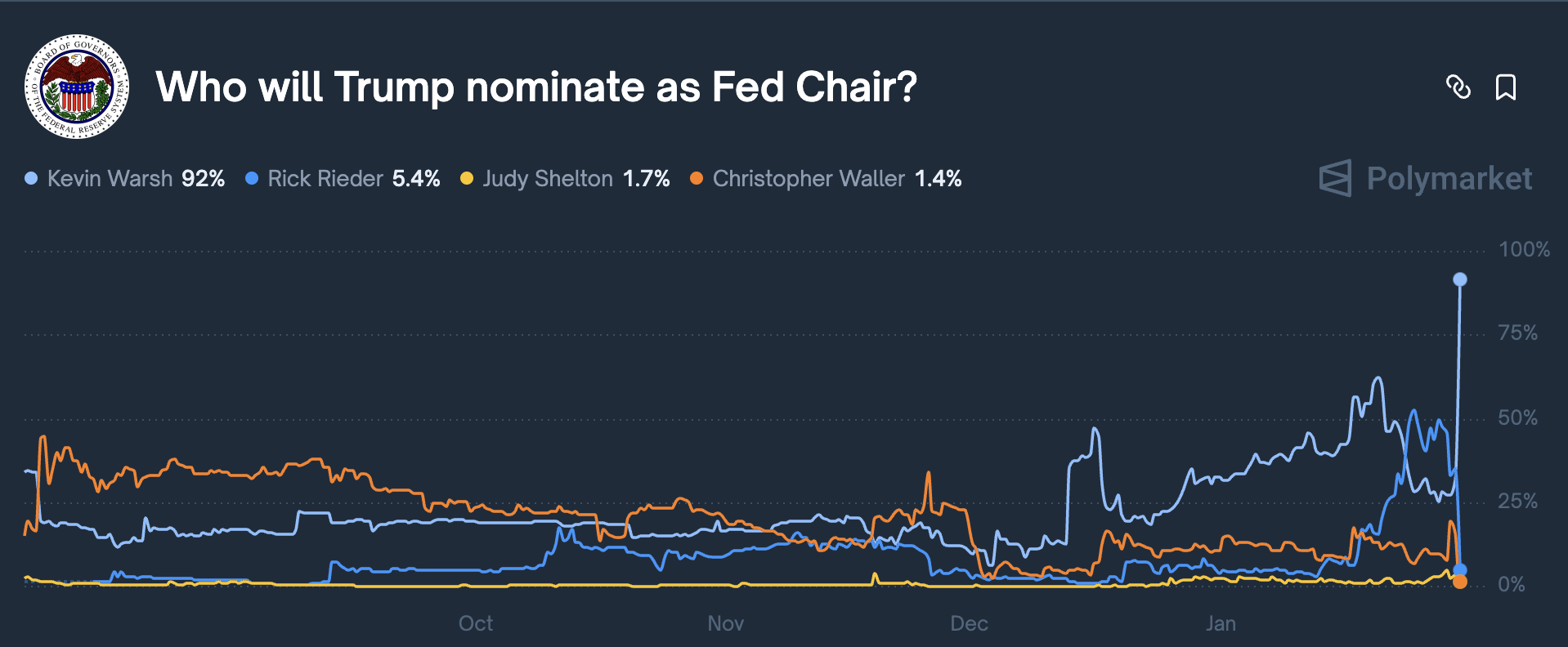Select the Kevin Warsh legend label
The image size is (1568, 647).
[x=110, y=178]
